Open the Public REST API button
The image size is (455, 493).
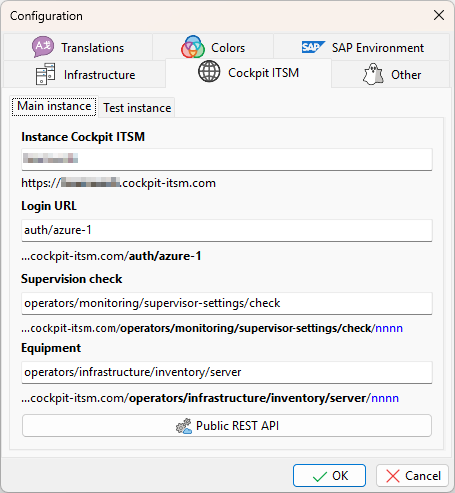[x=227, y=426]
